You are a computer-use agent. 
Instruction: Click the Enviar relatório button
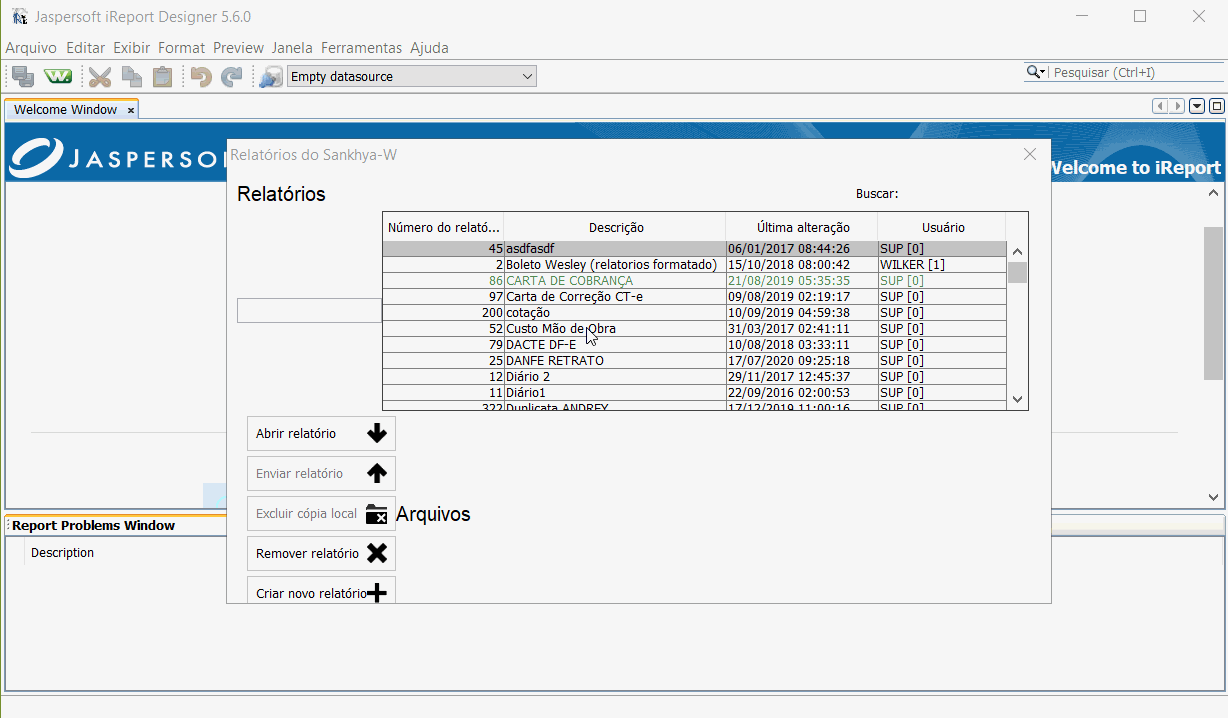[321, 474]
